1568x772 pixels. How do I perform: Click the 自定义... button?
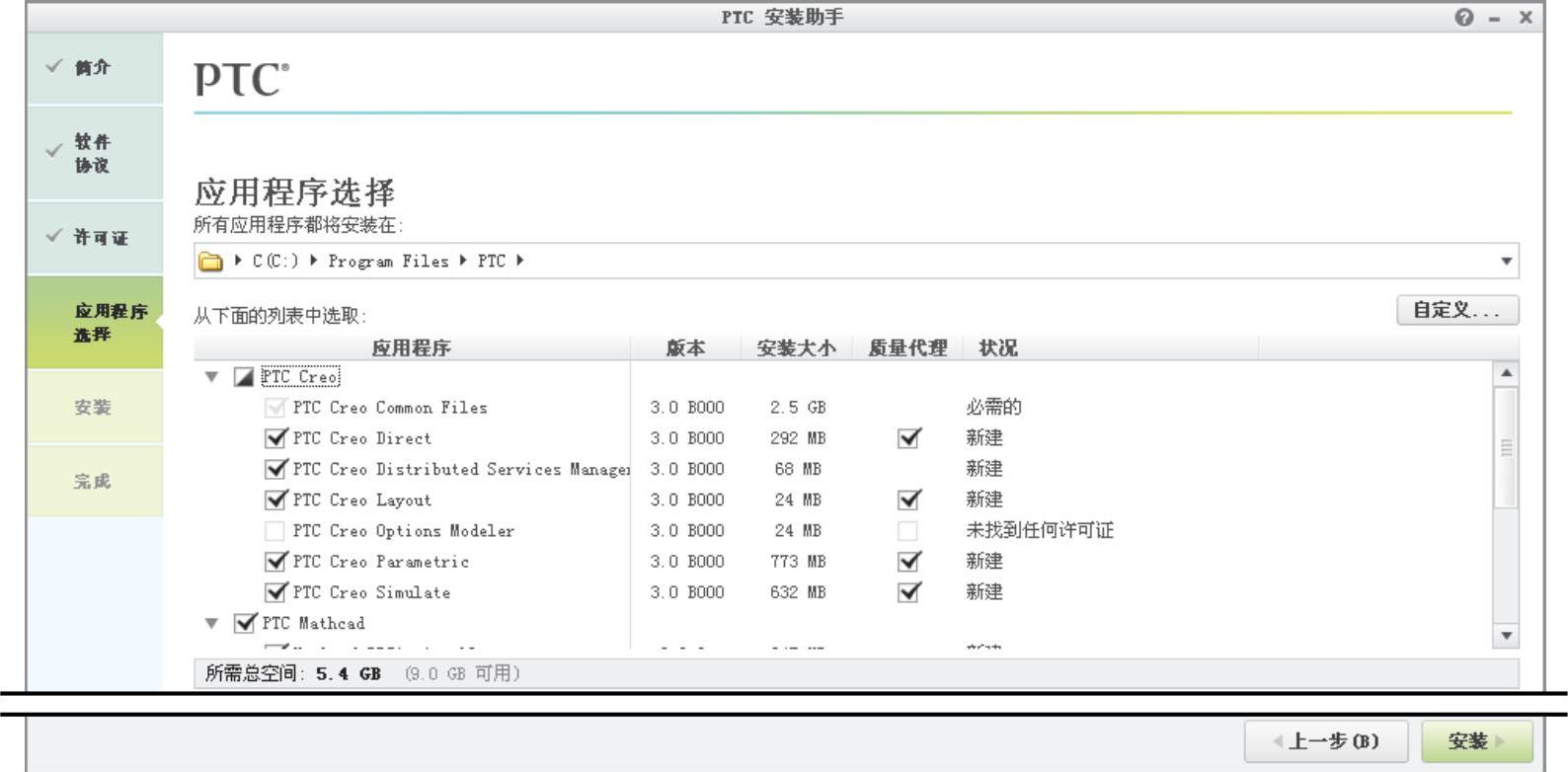click(1456, 310)
